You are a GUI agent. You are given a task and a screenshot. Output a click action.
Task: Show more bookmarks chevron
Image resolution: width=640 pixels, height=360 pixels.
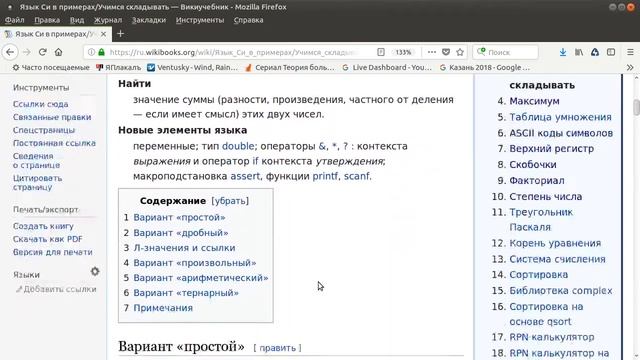tap(630, 67)
